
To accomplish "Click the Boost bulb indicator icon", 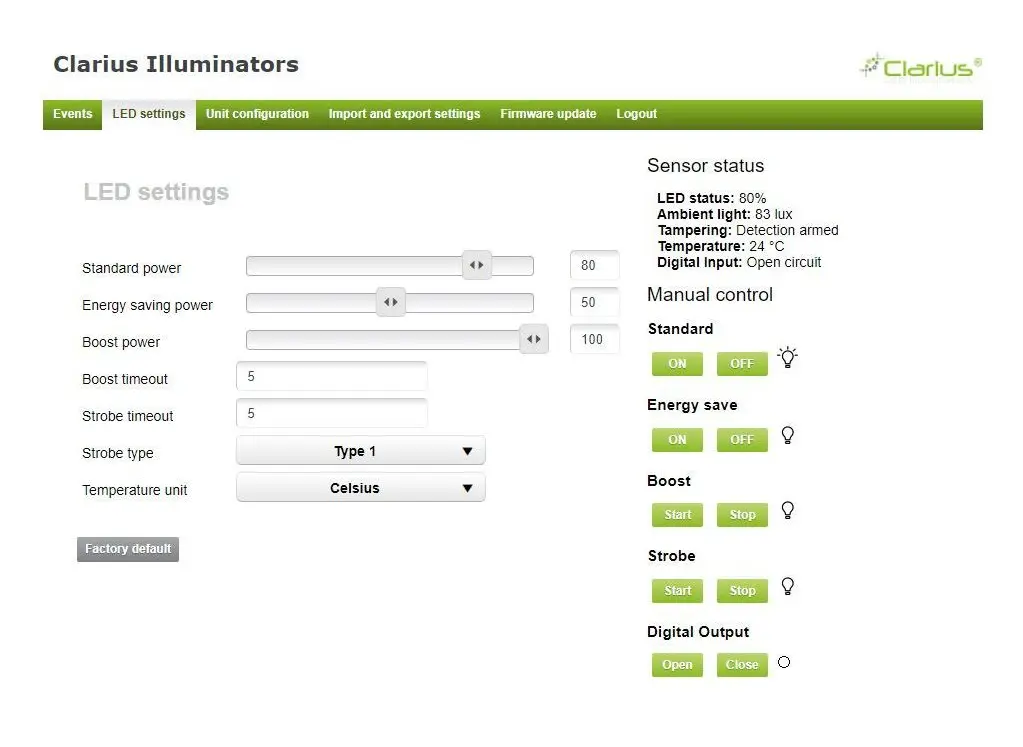I will tap(787, 510).
